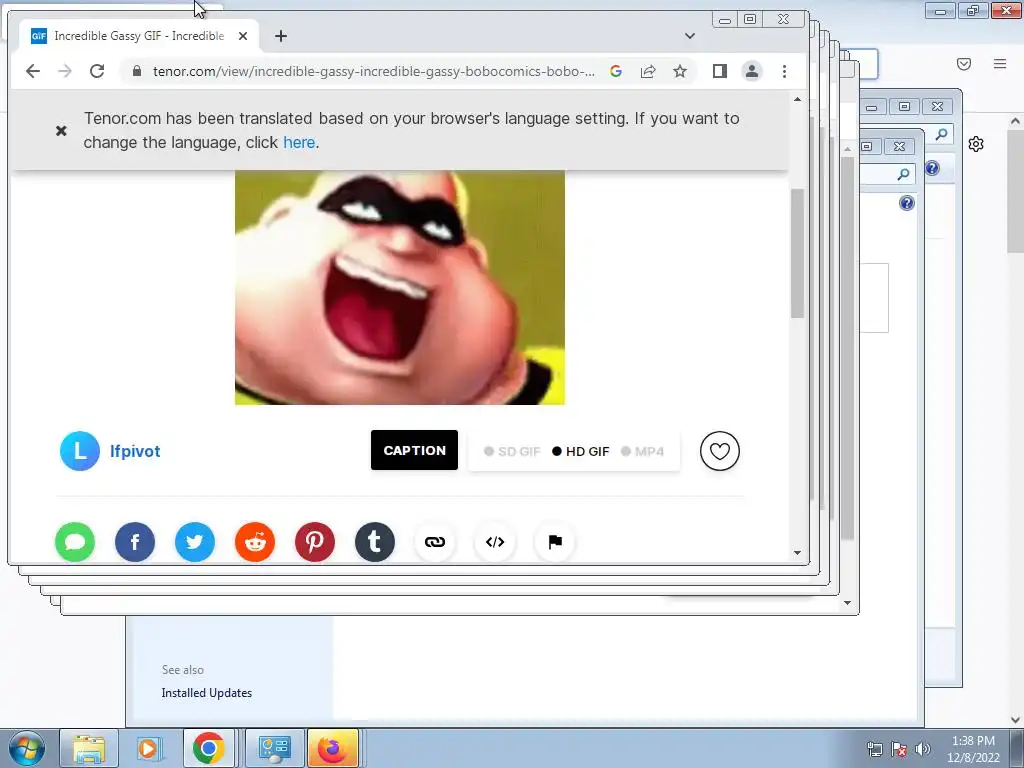Image resolution: width=1024 pixels, height=768 pixels.
Task: Favorite the GIF with heart
Action: tap(720, 451)
